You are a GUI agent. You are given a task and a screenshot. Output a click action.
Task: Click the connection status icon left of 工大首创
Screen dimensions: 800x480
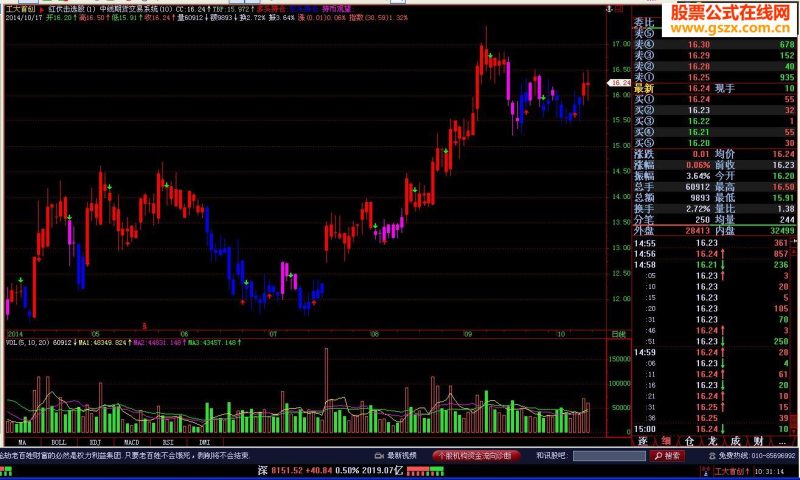706,471
